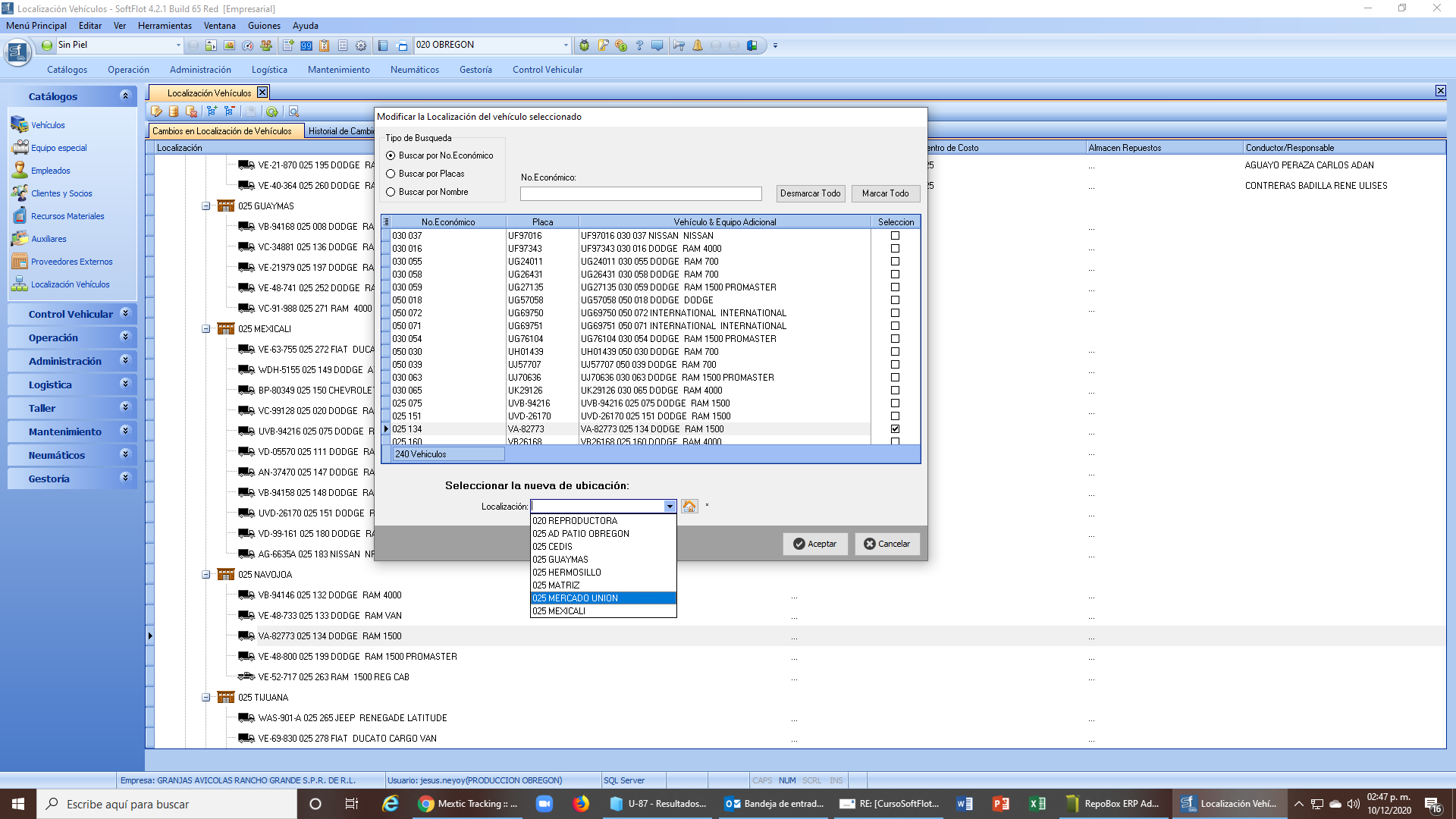The width and height of the screenshot is (1456, 819).
Task: Click the Marcar Todo button
Action: 885,193
